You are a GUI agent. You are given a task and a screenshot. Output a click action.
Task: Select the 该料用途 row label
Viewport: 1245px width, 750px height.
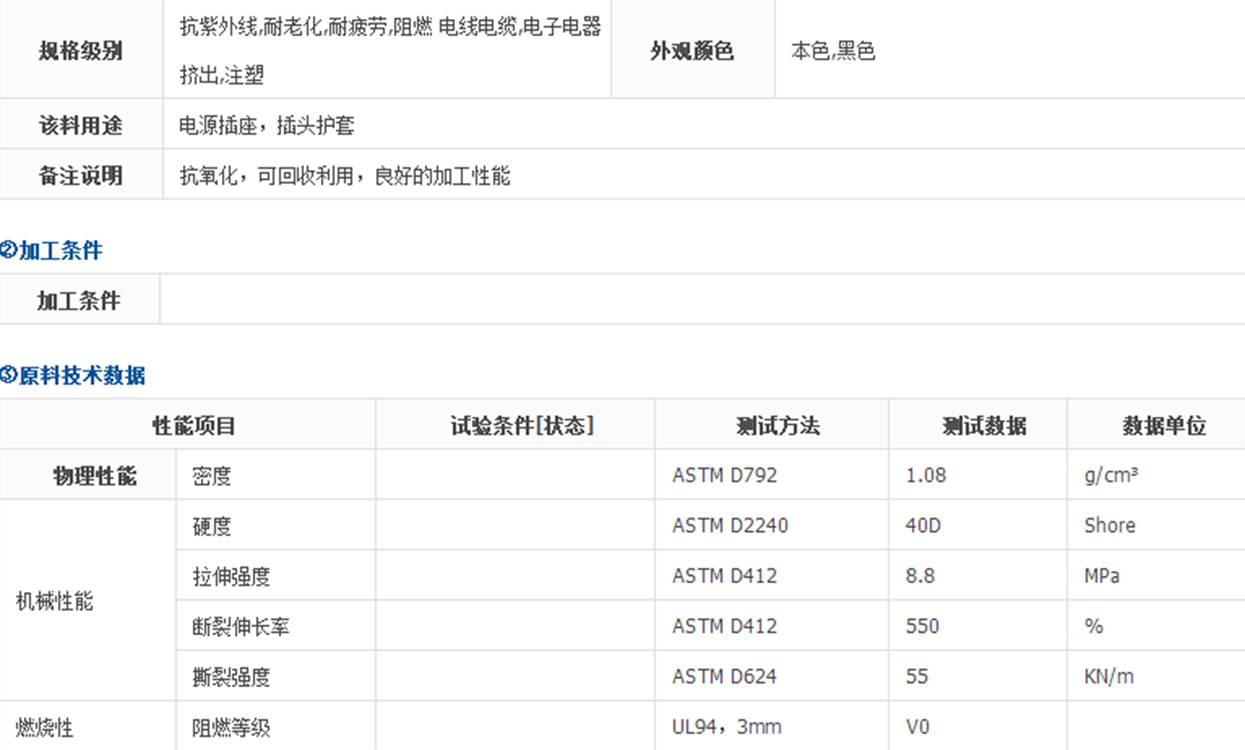81,125
